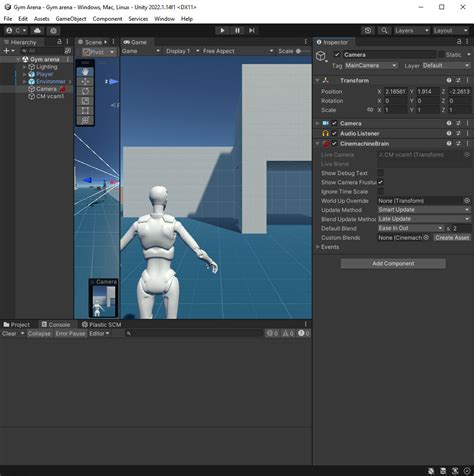Enable Show Debug Text checkbox
474x476 pixels.
pyautogui.click(x=380, y=173)
